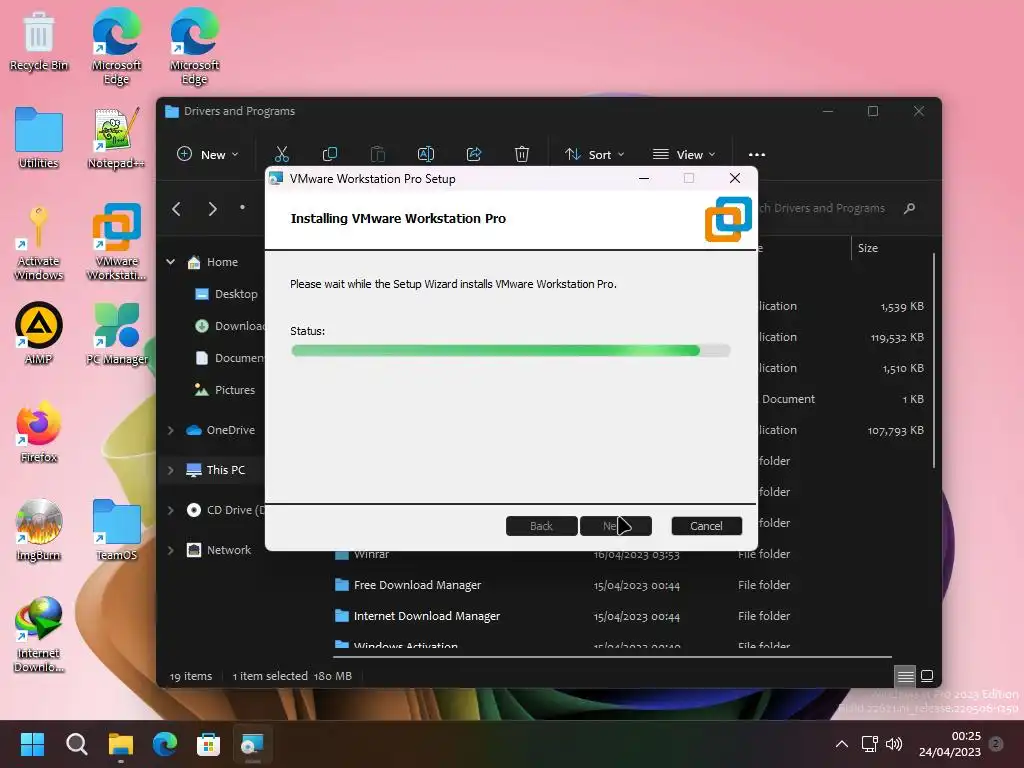Open the Sort dropdown menu

pyautogui.click(x=594, y=155)
